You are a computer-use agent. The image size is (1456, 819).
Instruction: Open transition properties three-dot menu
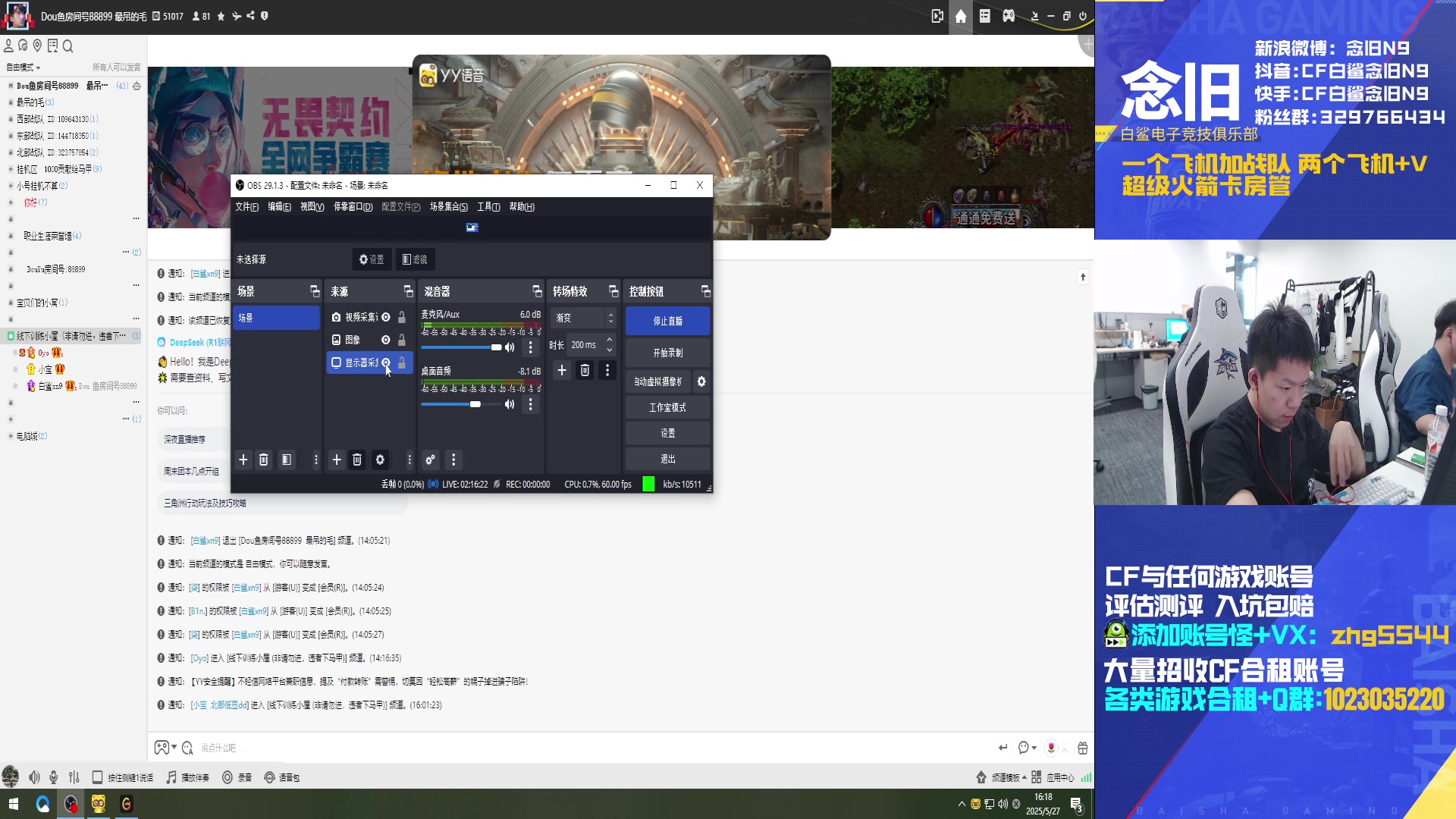pyautogui.click(x=607, y=370)
